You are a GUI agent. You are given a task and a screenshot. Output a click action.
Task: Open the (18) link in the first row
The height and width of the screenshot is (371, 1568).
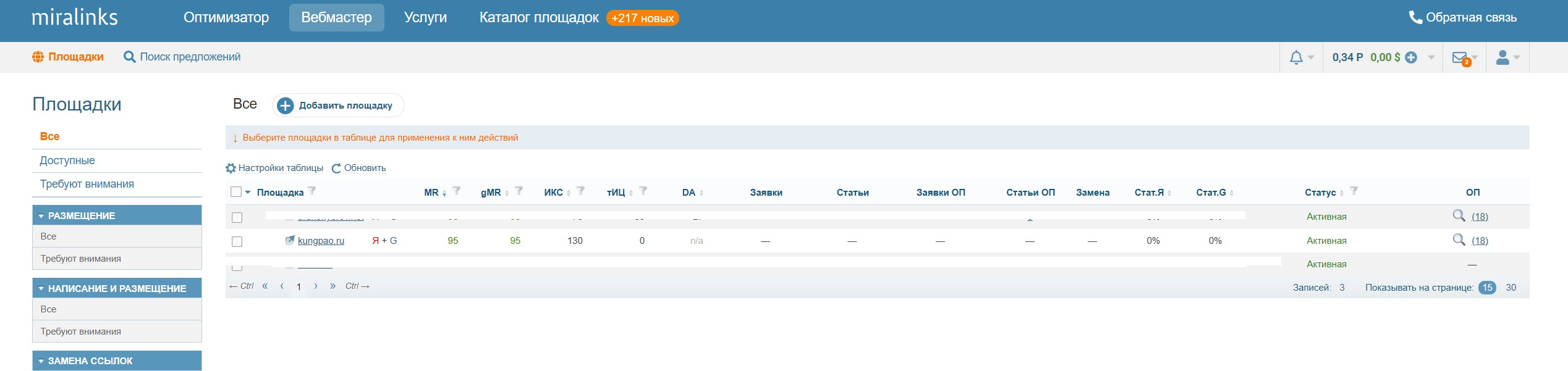[1480, 217]
